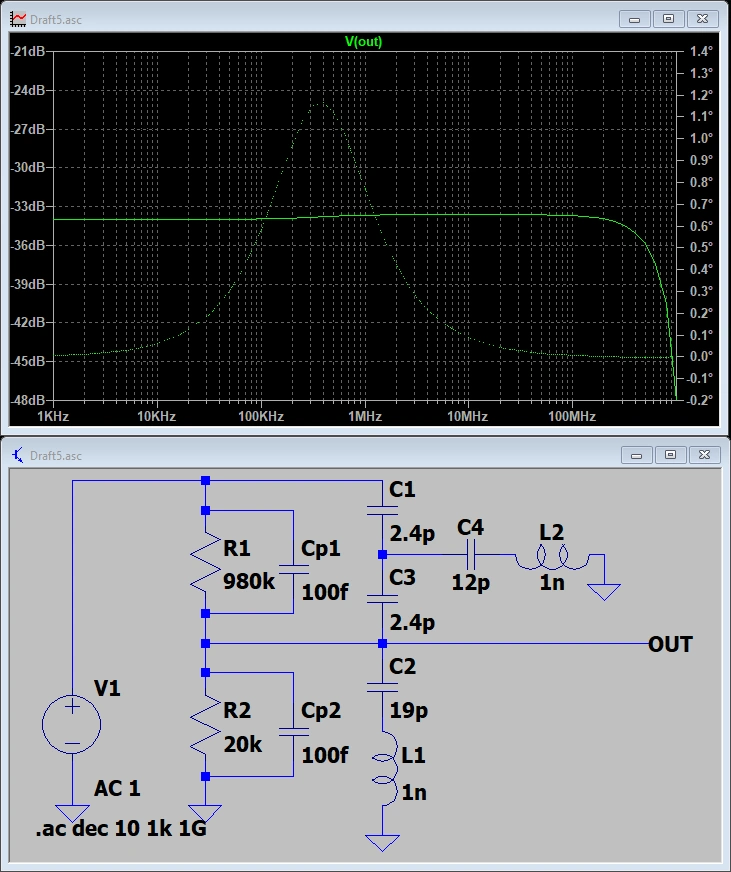Click the left dB magnitude axis
731x872 pixels.
pos(27,225)
